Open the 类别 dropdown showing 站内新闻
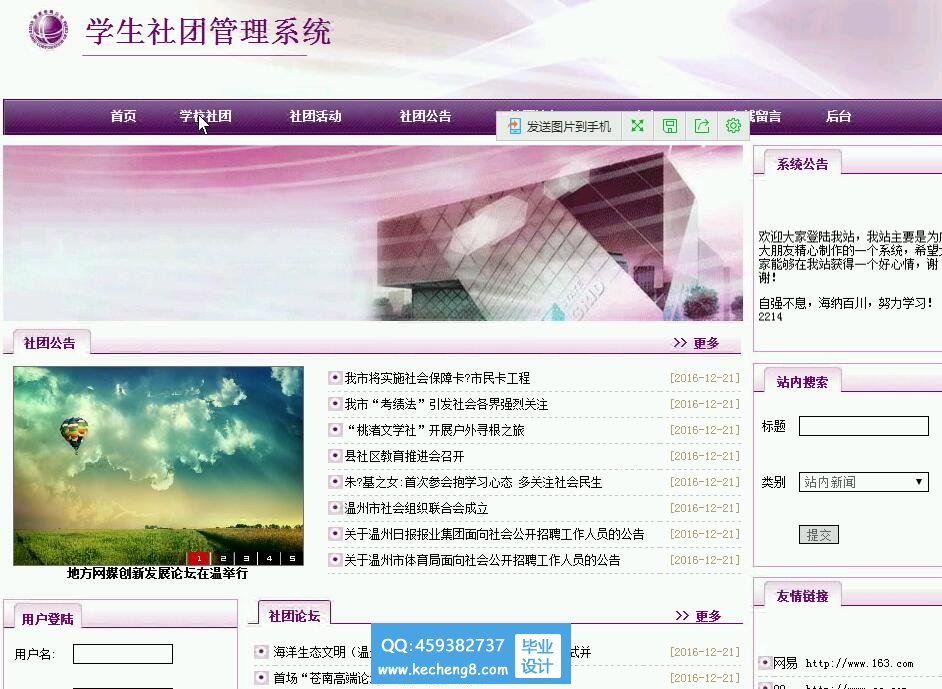The width and height of the screenshot is (942, 689). (x=864, y=482)
